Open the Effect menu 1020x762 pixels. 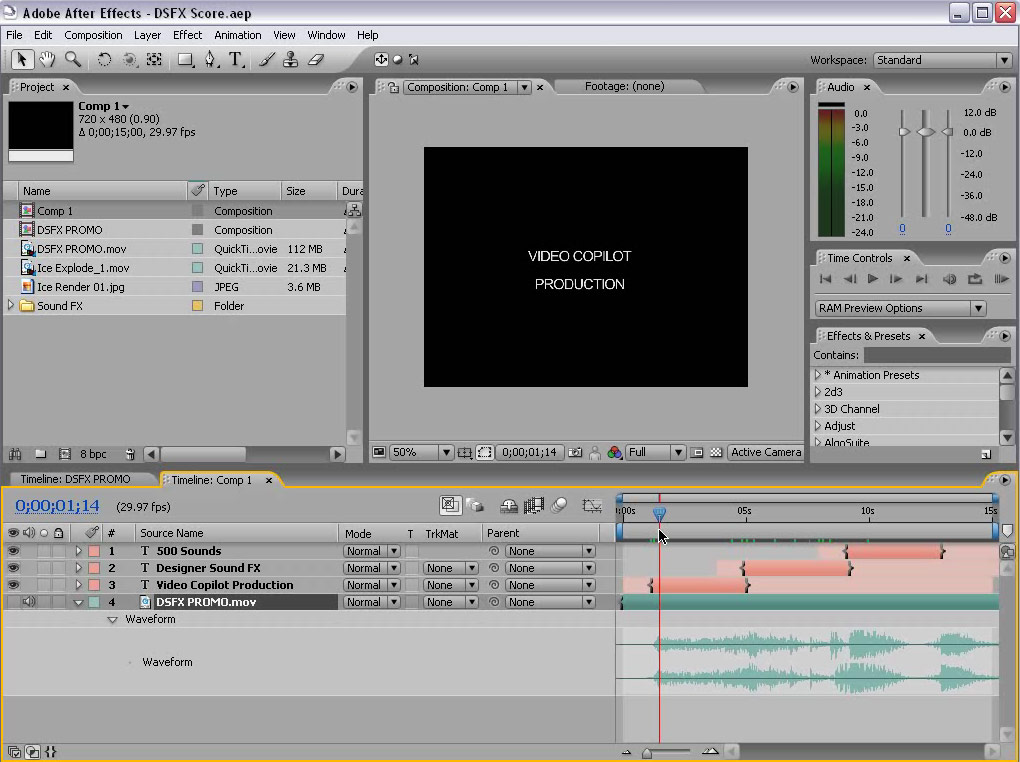pyautogui.click(x=187, y=35)
